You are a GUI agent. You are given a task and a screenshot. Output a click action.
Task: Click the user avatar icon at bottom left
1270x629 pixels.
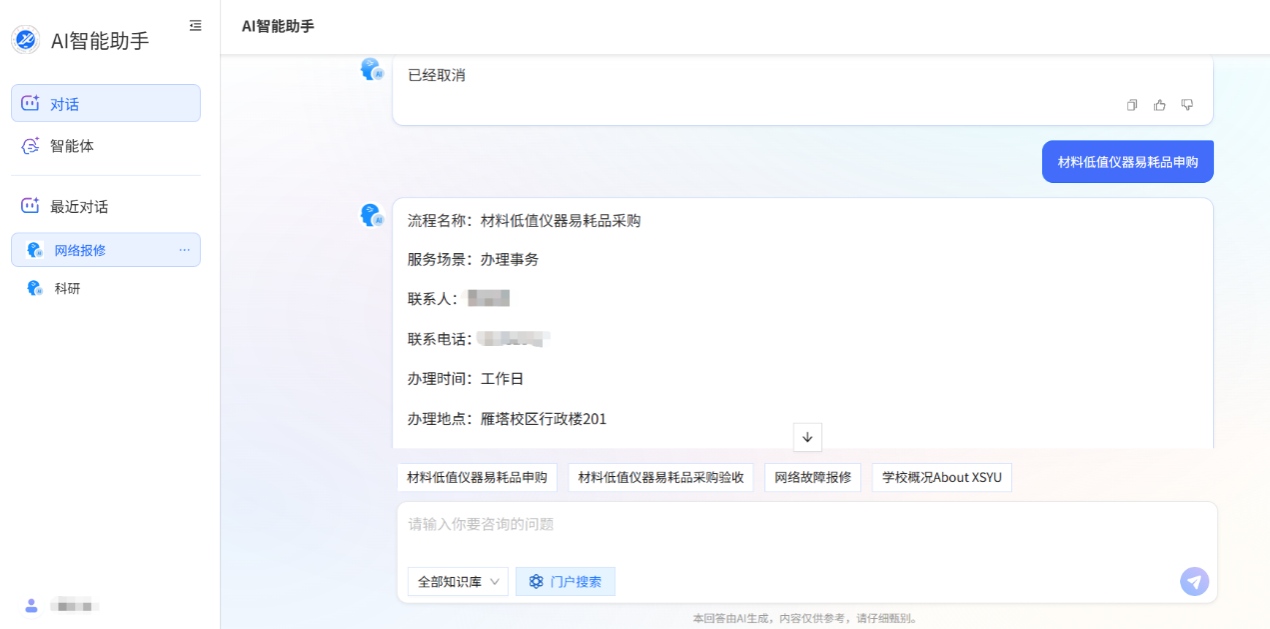point(31,605)
